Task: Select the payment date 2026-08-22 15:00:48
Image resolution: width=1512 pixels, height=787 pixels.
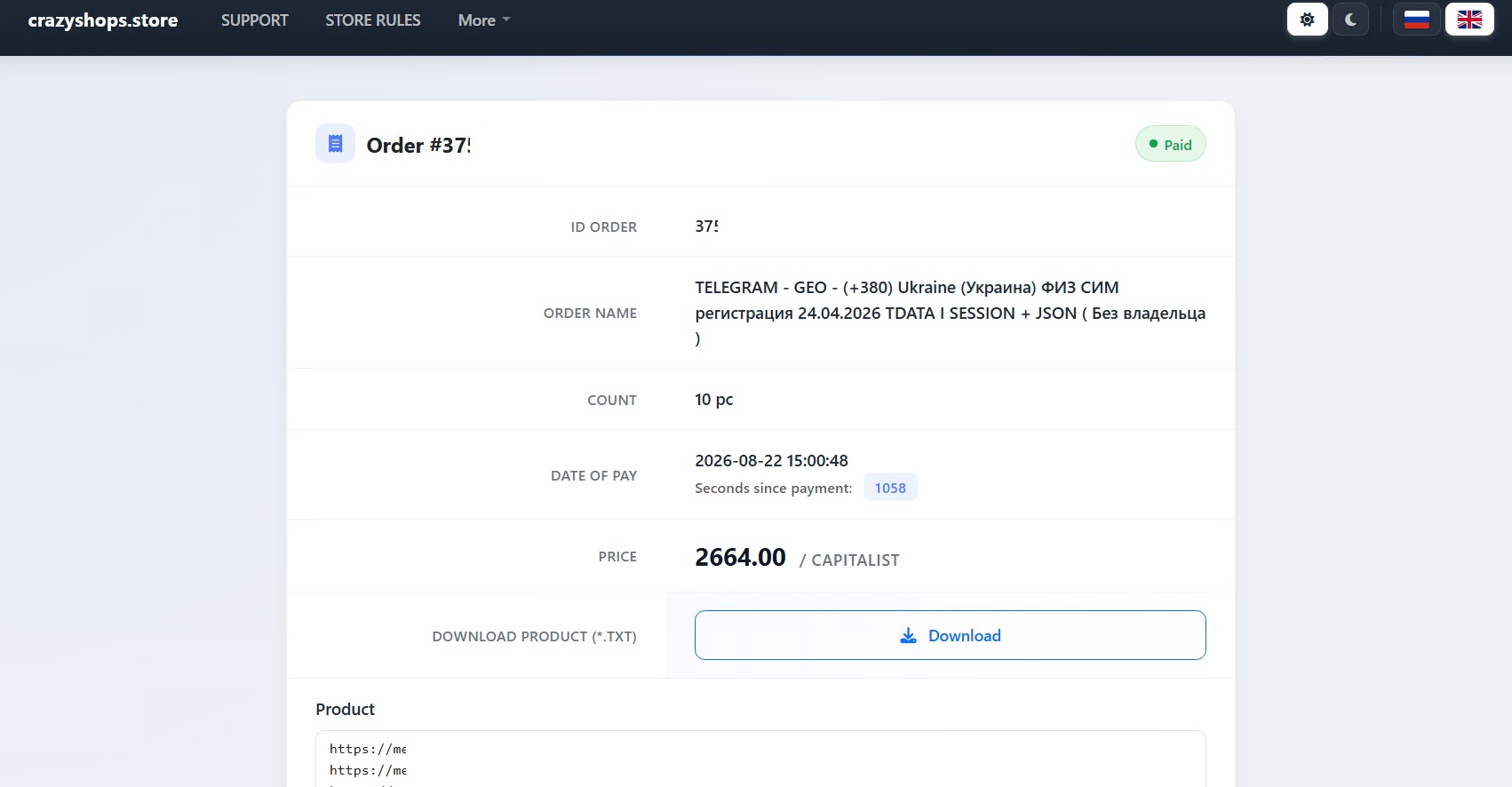Action: [x=771, y=461]
